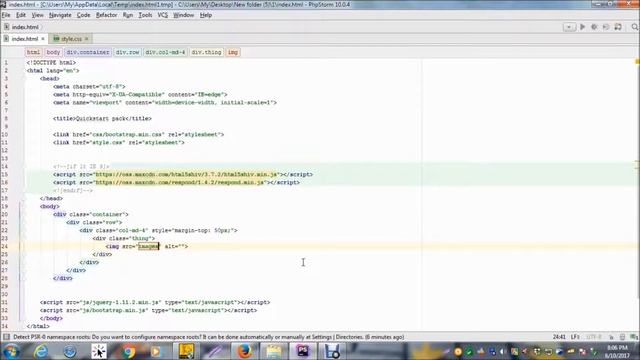The image size is (640, 360).
Task: Open the Refactor menu
Action: click(x=107, y=15)
